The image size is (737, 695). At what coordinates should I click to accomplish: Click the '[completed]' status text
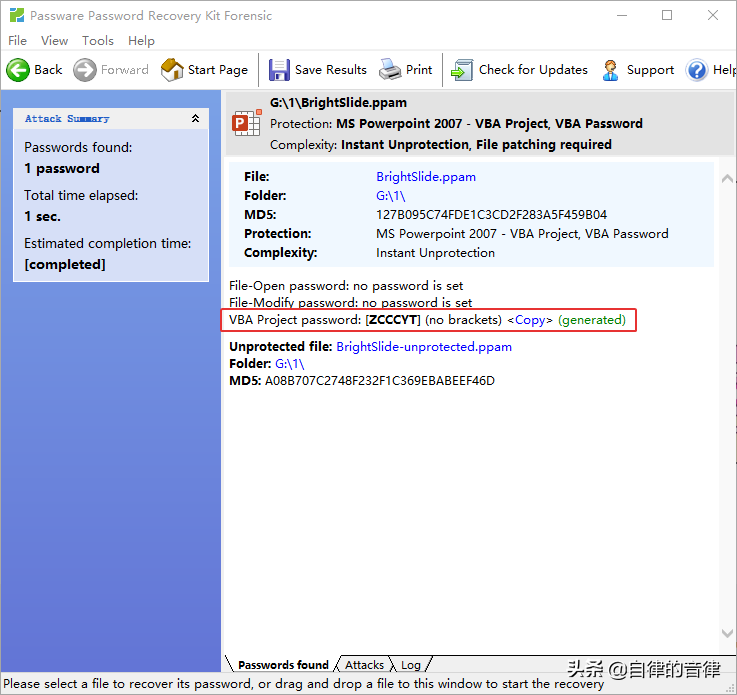65,265
